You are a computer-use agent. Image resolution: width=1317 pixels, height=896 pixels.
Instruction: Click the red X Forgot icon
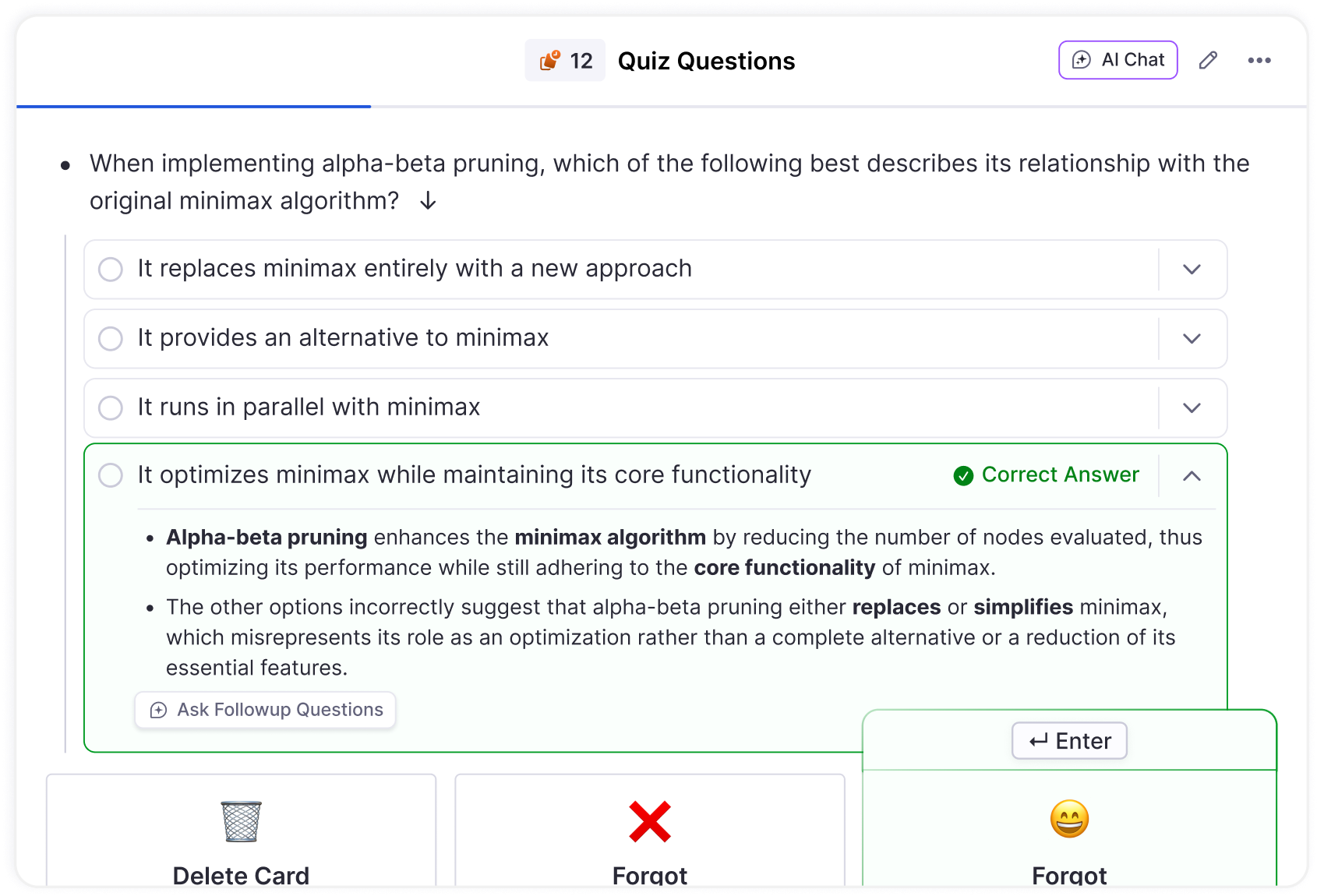650,821
